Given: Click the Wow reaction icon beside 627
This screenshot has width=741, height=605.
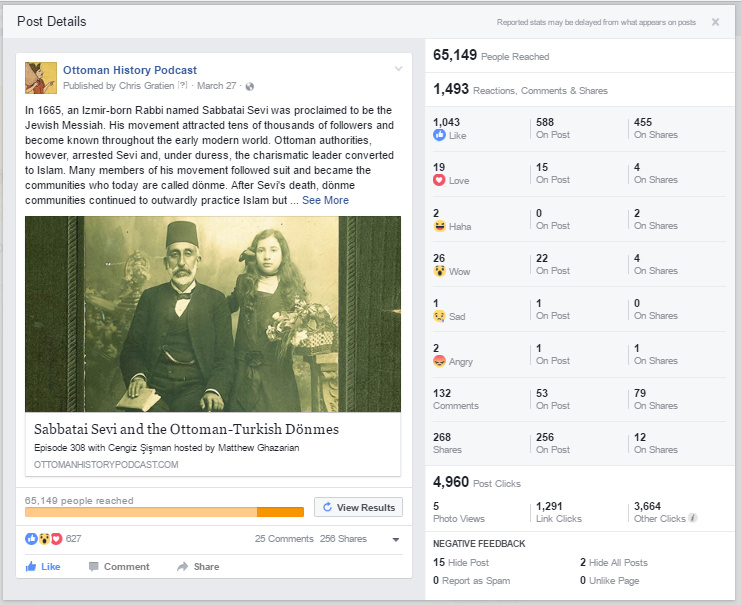Looking at the screenshot, I should click(x=44, y=538).
